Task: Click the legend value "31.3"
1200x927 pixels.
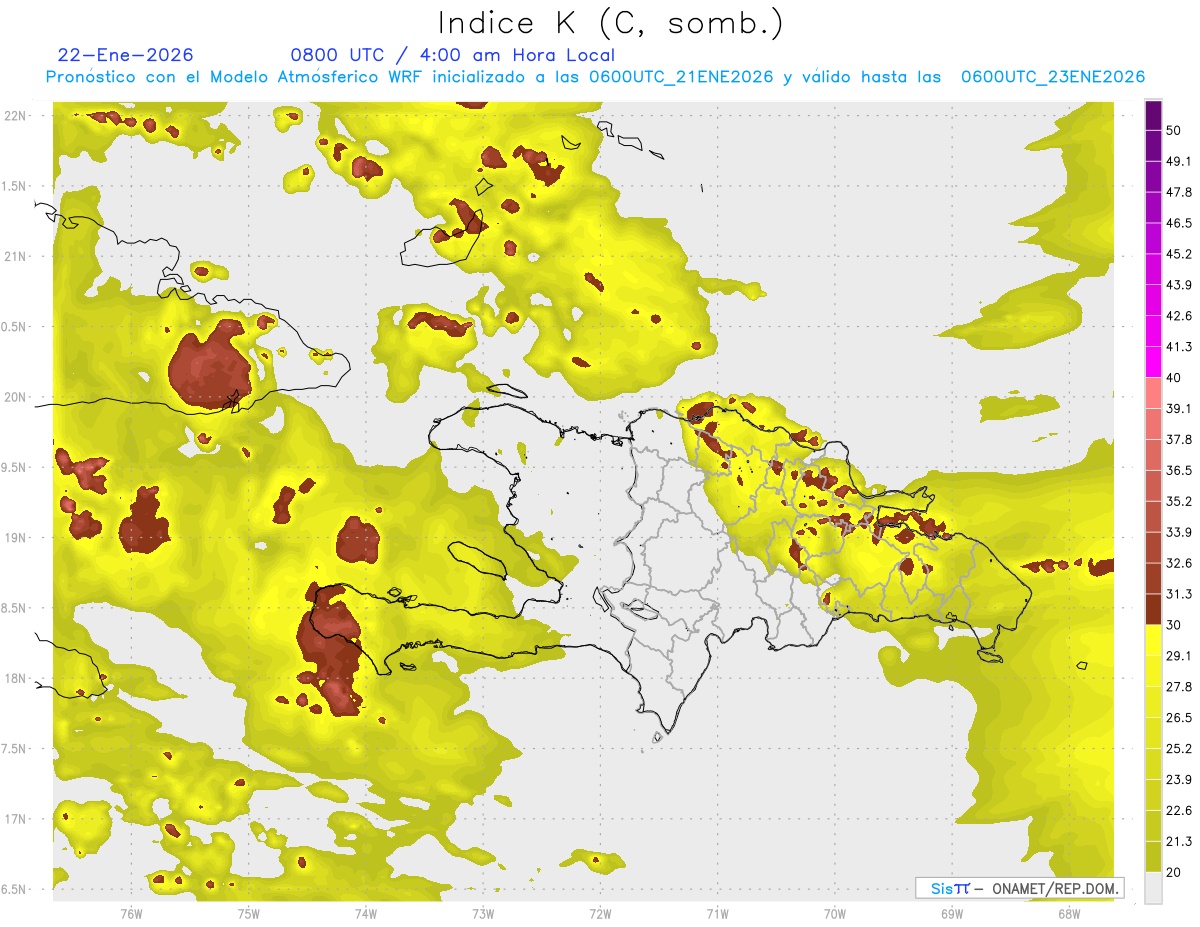Action: coord(1179,594)
